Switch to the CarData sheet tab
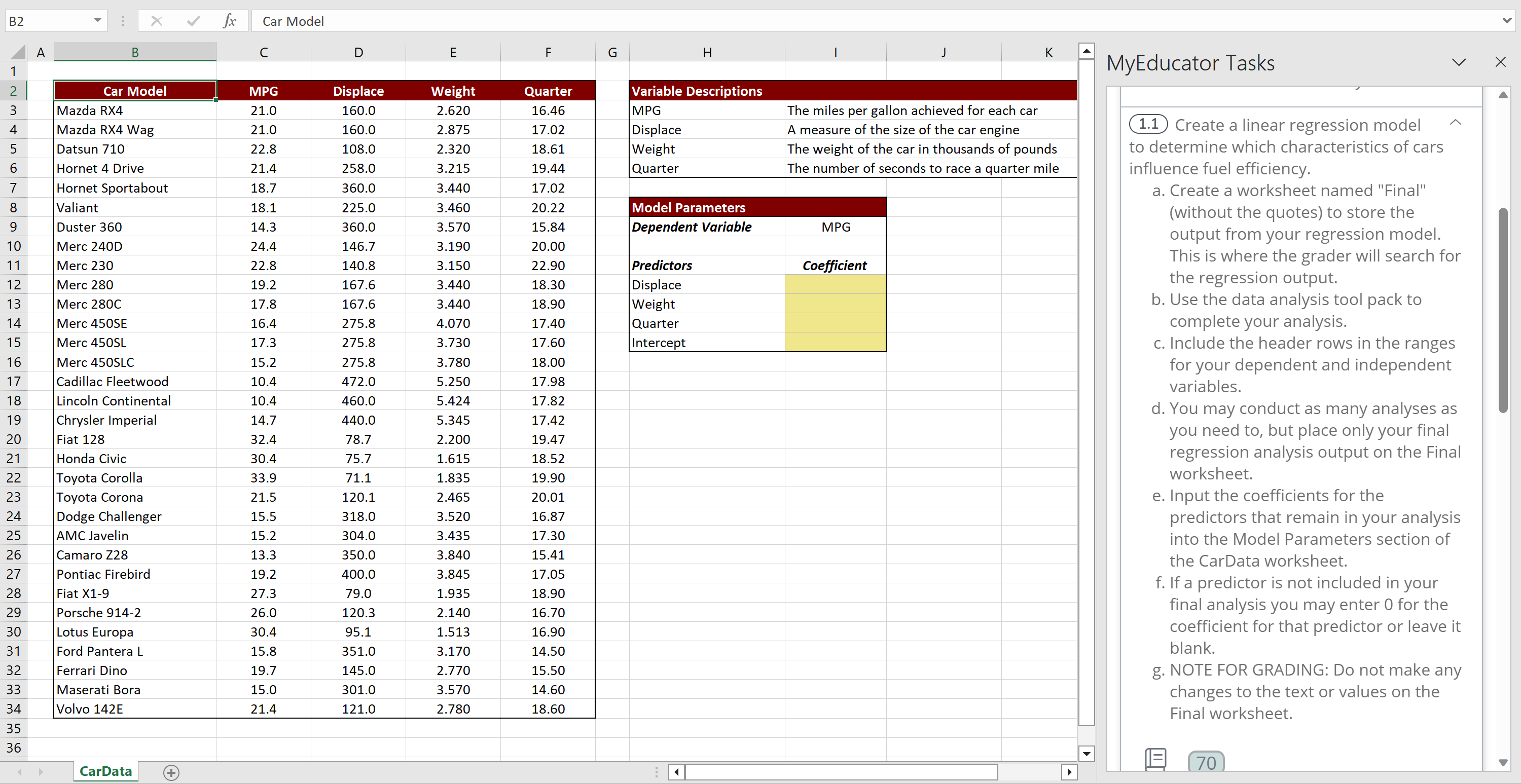This screenshot has width=1521, height=784. [105, 771]
